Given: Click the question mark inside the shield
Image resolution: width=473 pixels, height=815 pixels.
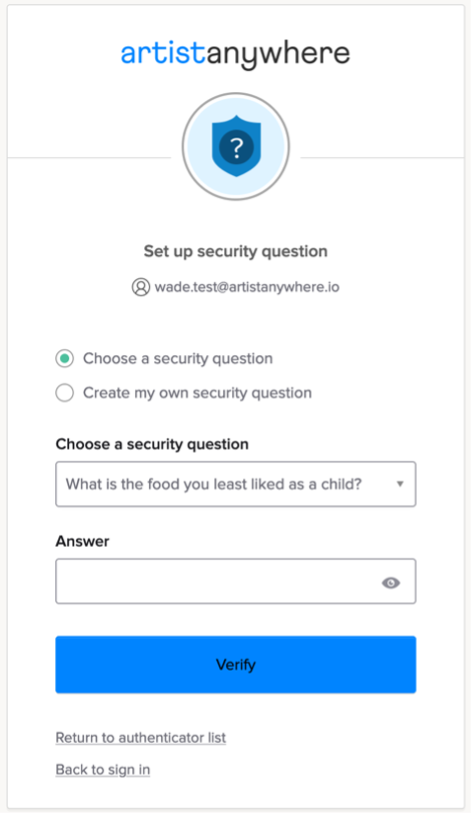Looking at the screenshot, I should coord(236,148).
